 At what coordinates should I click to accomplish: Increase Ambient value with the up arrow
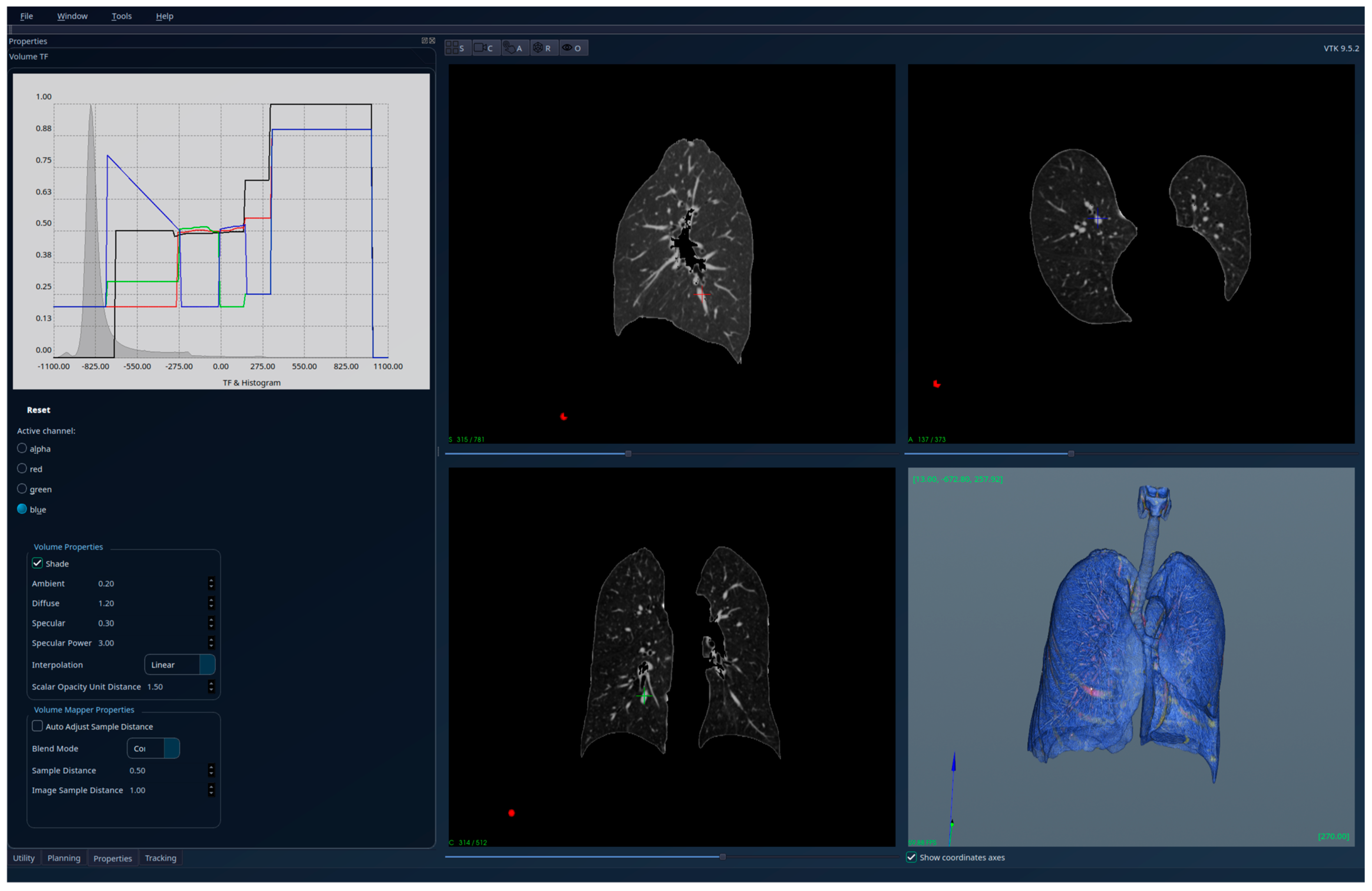[x=211, y=580]
